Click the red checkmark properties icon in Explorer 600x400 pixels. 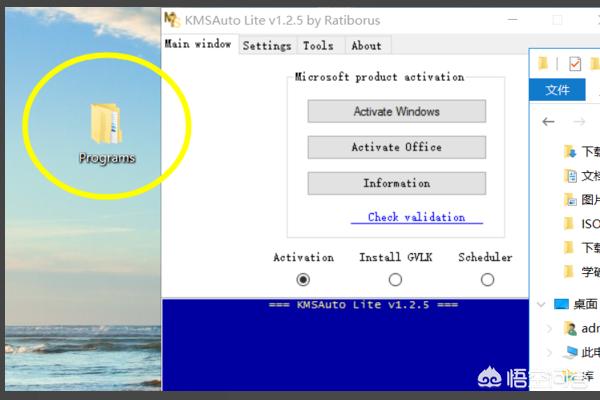(x=575, y=64)
